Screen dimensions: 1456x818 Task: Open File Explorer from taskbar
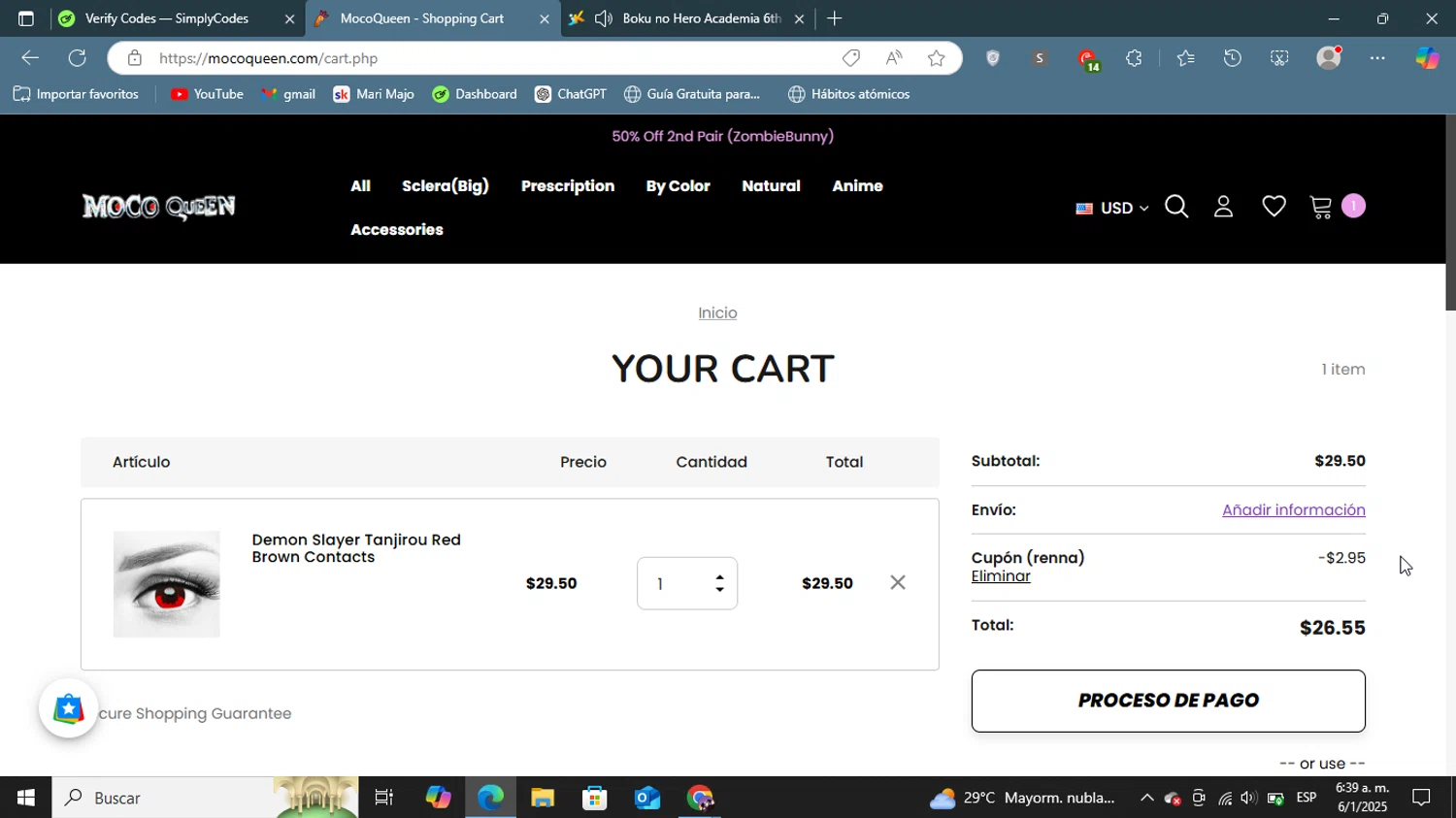(542, 798)
